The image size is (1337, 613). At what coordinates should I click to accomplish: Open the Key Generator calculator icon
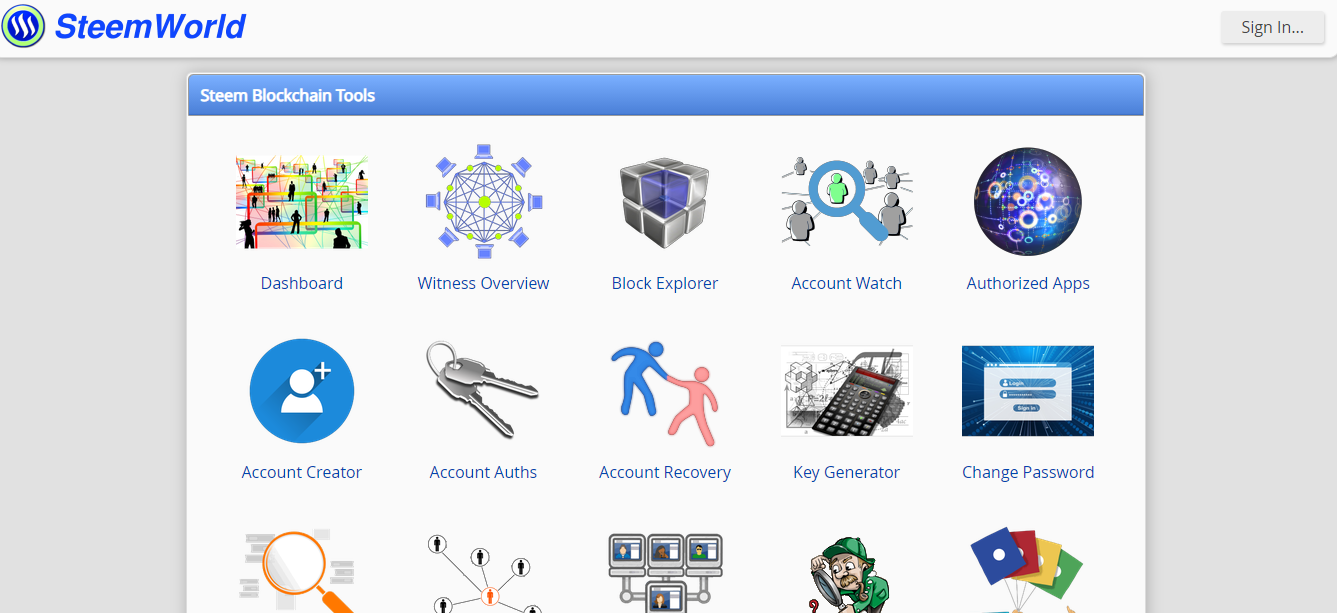[x=847, y=391]
